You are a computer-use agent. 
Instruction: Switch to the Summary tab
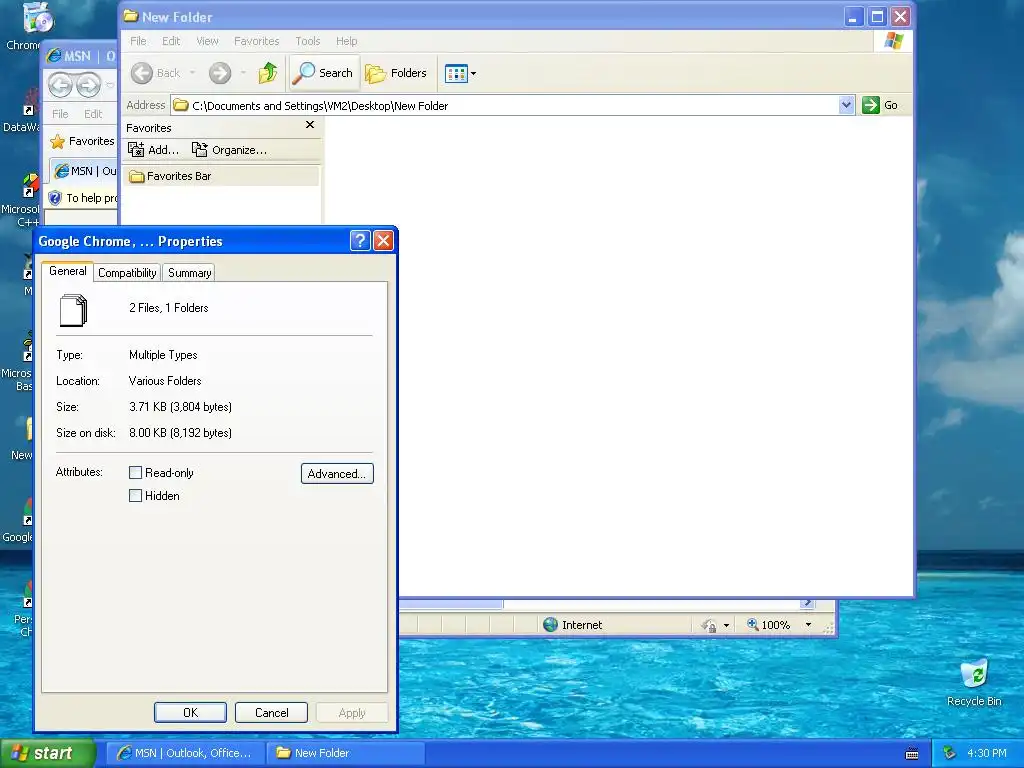(189, 273)
